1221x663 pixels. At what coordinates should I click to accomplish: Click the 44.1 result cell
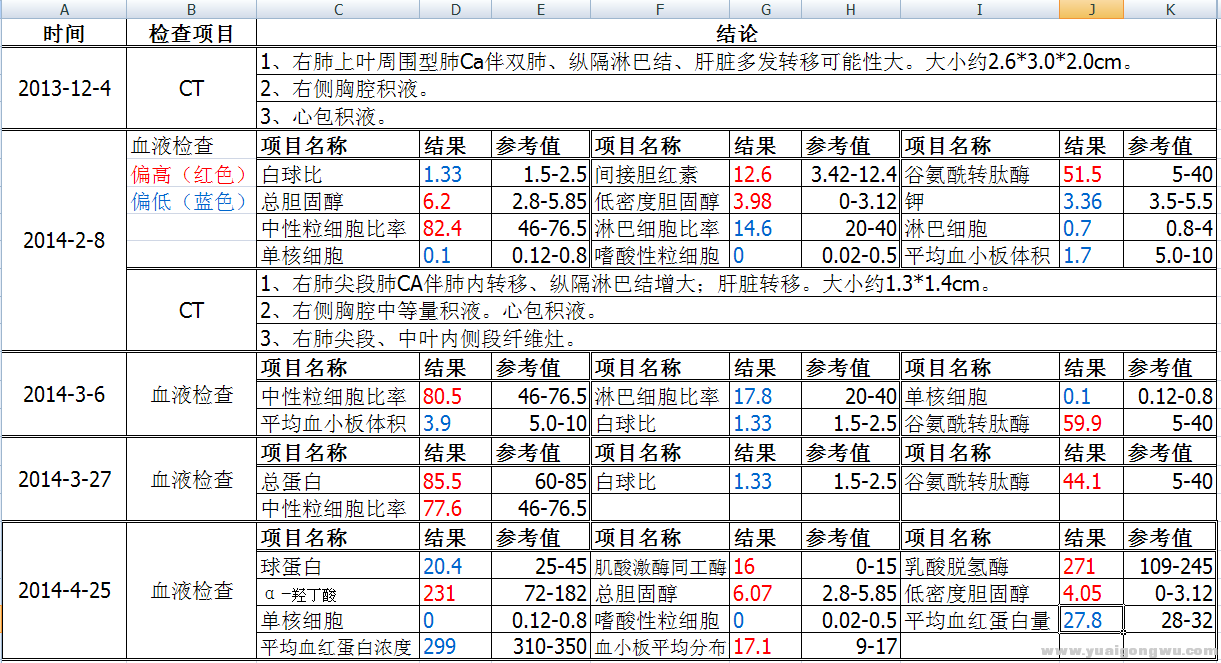[1092, 480]
